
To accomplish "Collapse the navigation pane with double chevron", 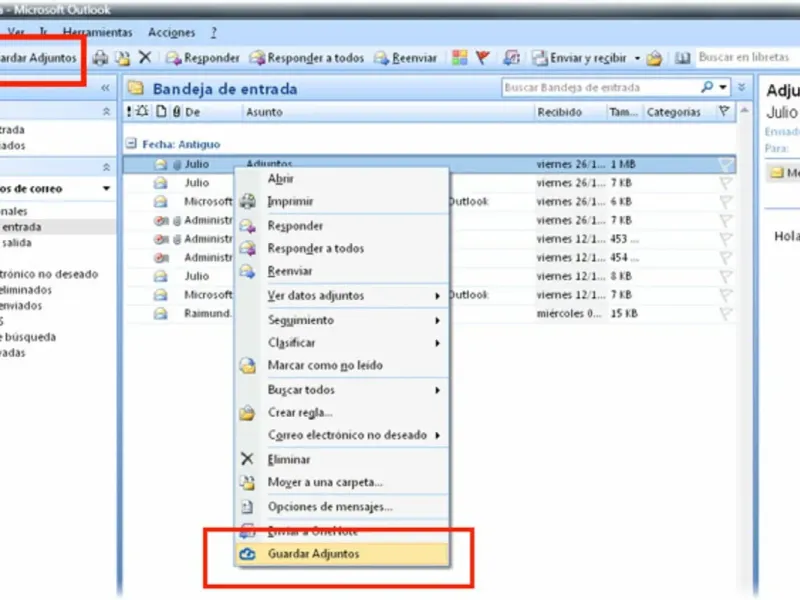I will coord(105,88).
